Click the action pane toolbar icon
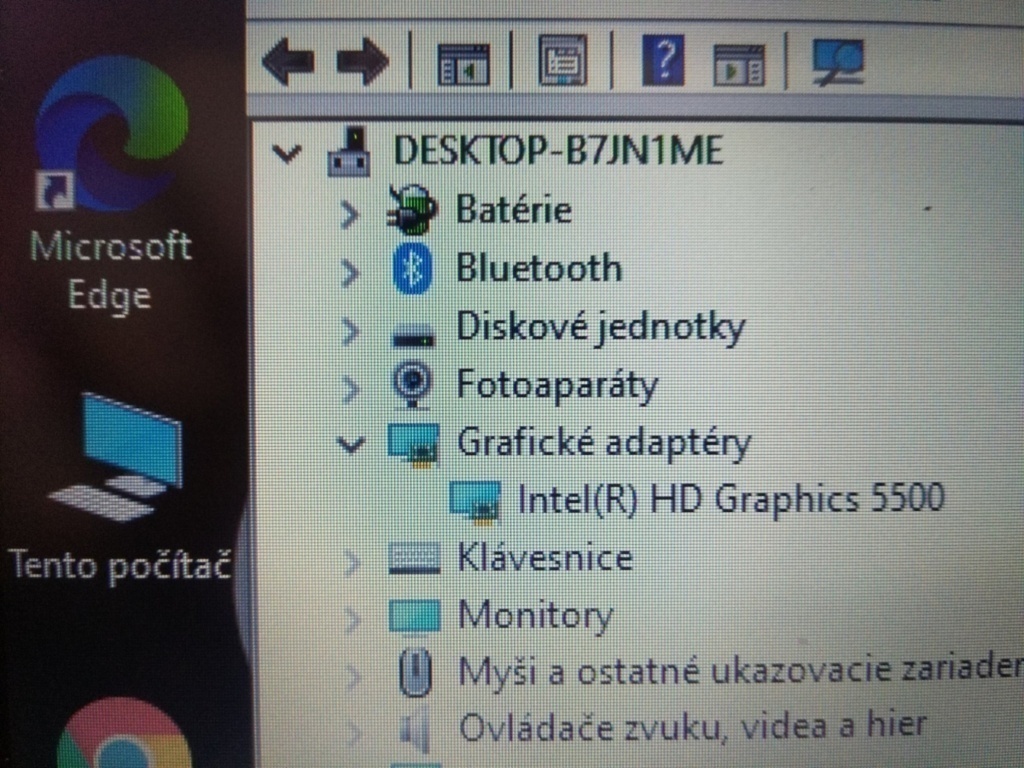Image resolution: width=1024 pixels, height=768 pixels. (738, 65)
